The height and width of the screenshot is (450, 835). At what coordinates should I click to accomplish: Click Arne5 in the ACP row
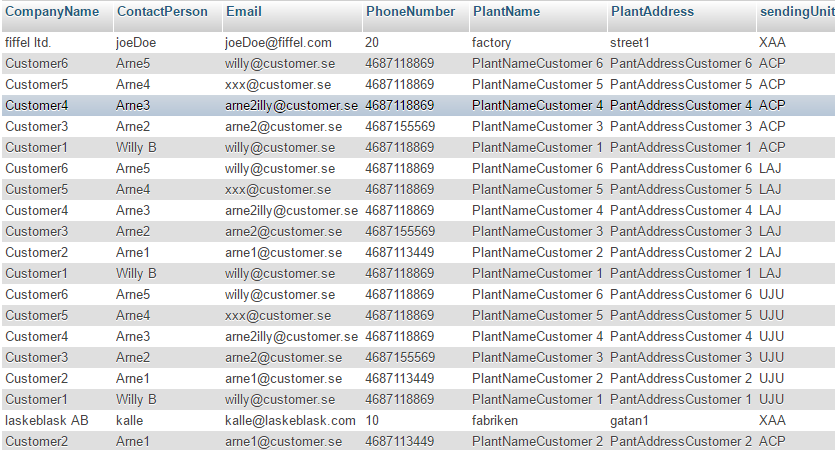coord(133,63)
